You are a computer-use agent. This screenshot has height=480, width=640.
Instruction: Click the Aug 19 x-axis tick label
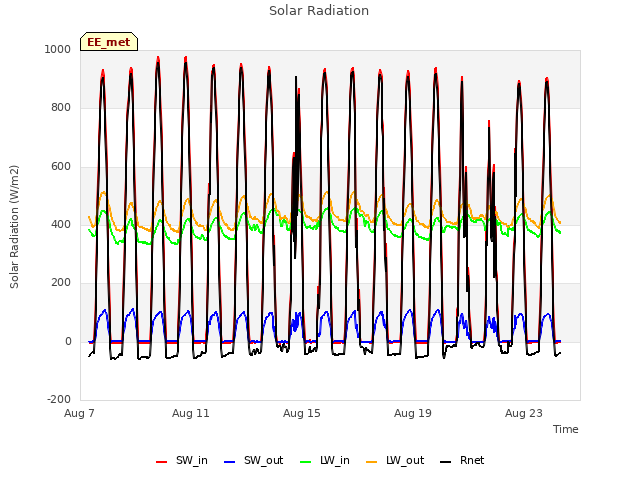click(x=413, y=413)
